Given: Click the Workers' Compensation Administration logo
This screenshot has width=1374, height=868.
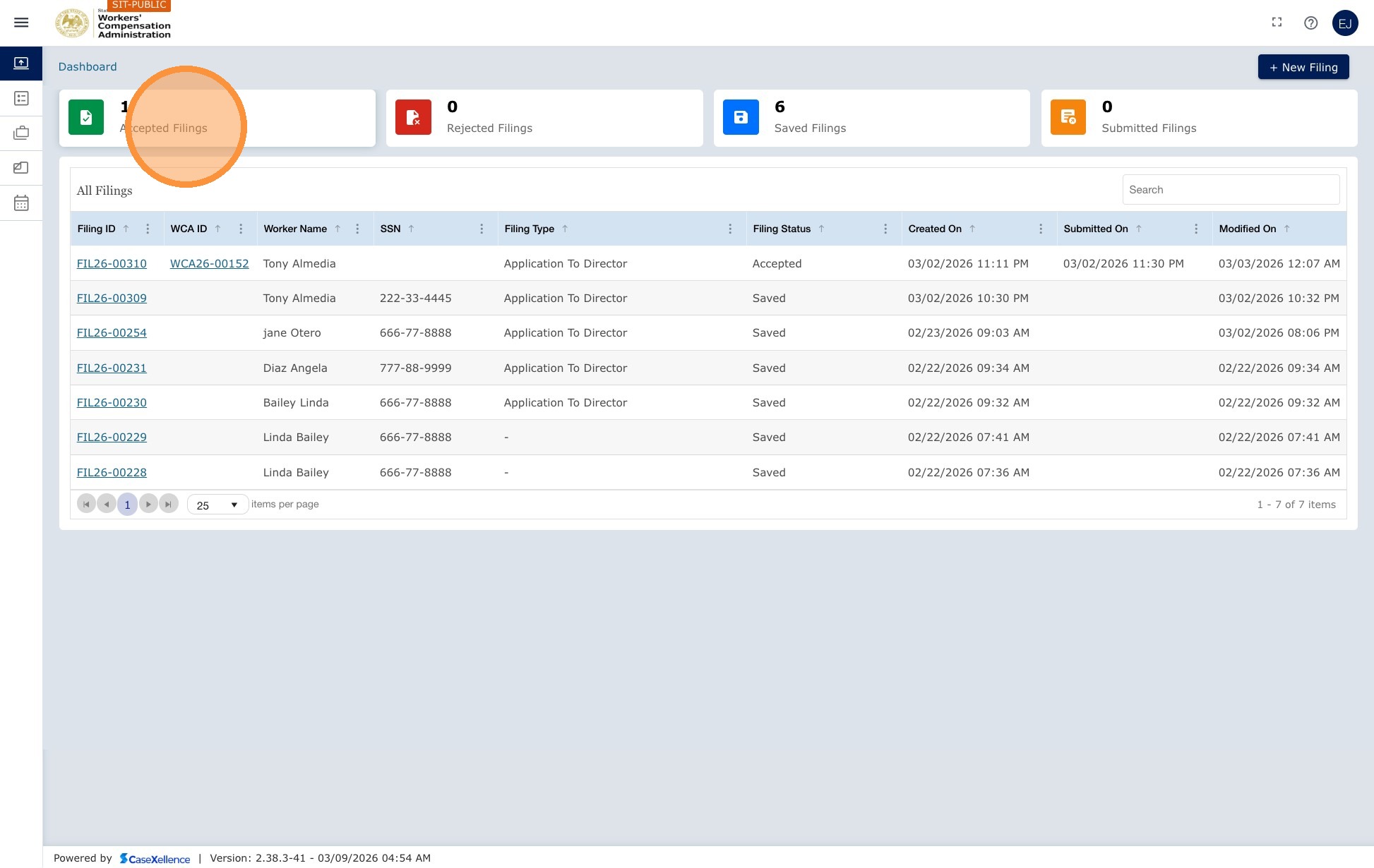Looking at the screenshot, I should [113, 23].
